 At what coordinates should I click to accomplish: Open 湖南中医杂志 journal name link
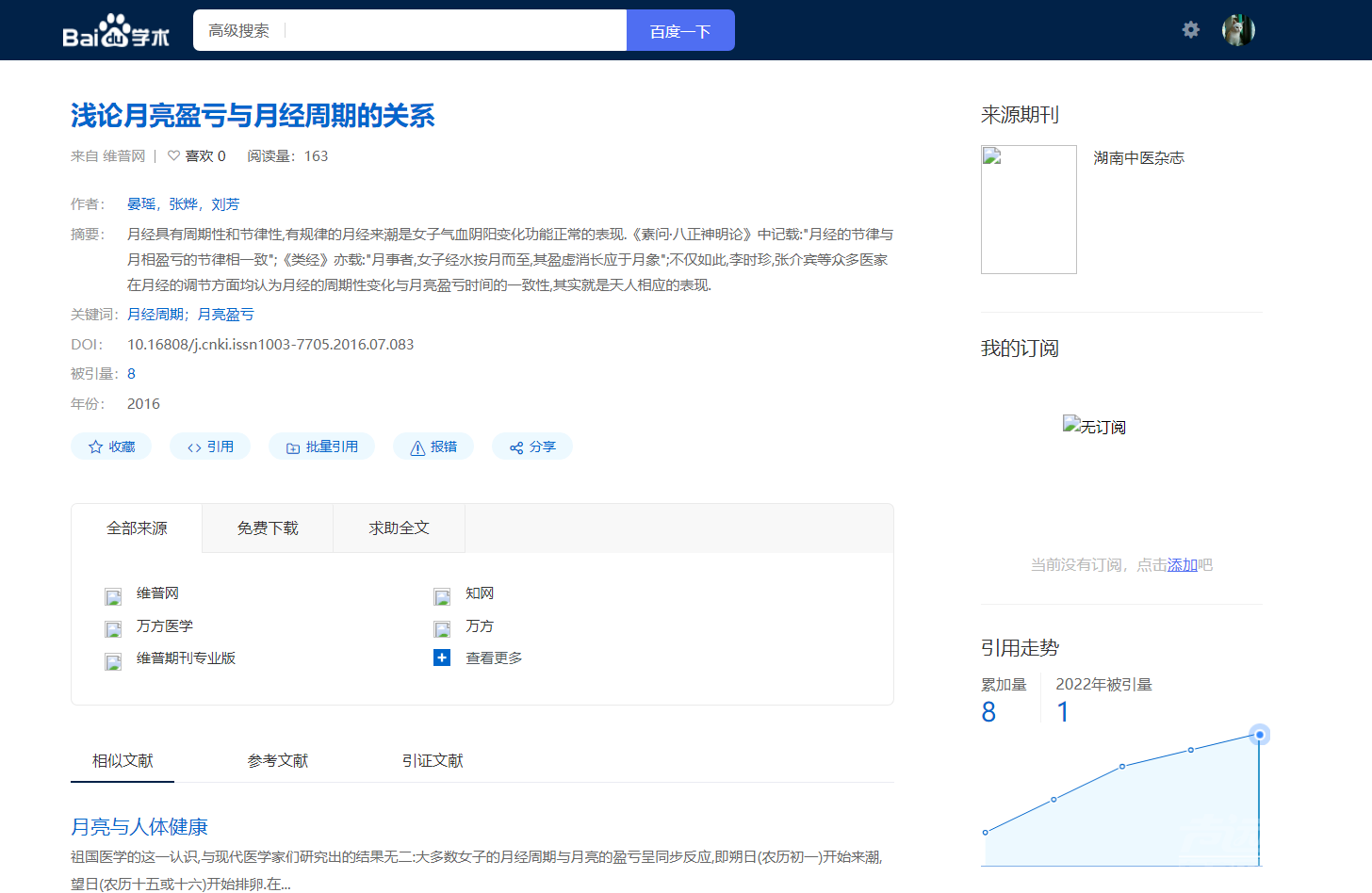click(x=1138, y=158)
